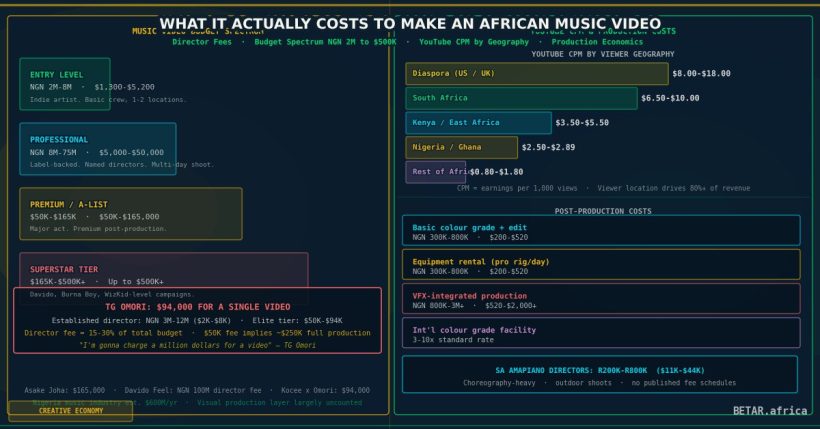Click the TG Omori $94,000 headline
Screen dimensions: 820x429
pyautogui.click(x=198, y=307)
